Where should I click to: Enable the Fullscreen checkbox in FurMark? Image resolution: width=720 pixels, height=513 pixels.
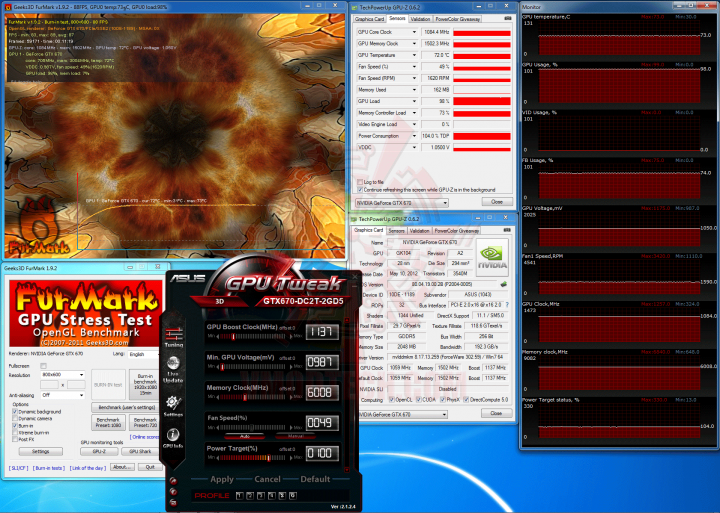point(43,366)
